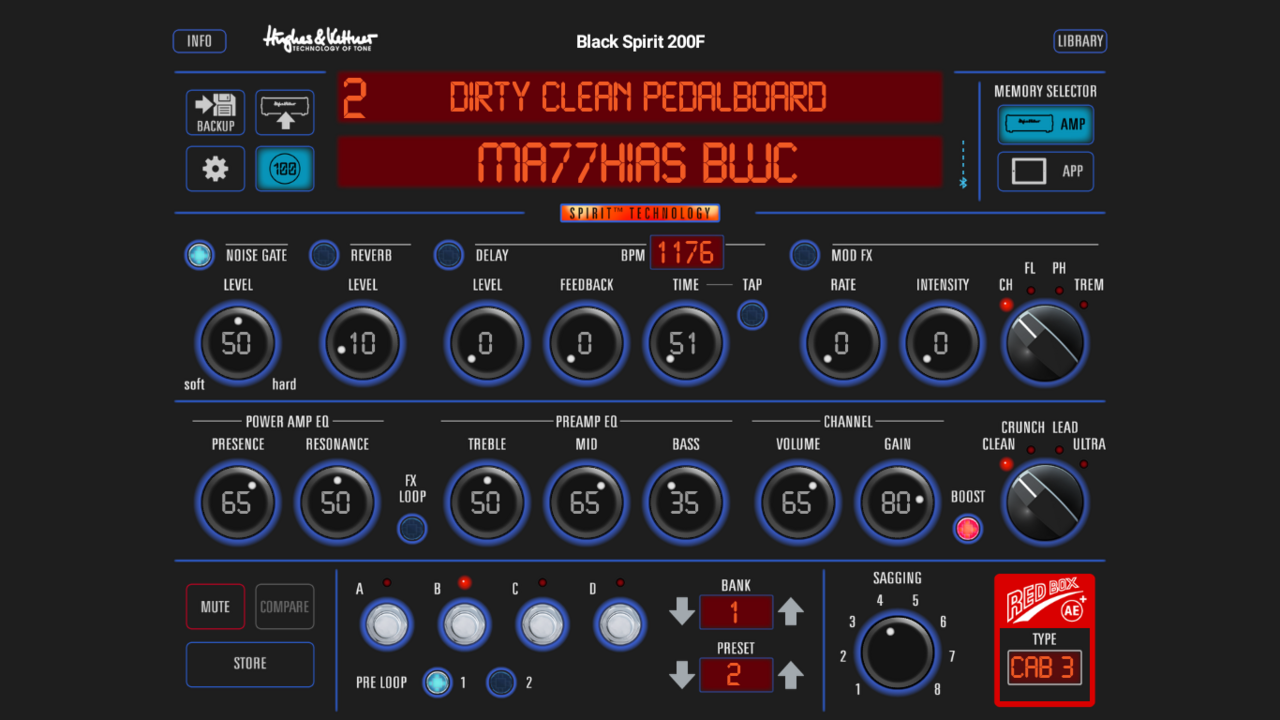Click the Bank number display
Screen dimensions: 1280x720
click(x=736, y=611)
